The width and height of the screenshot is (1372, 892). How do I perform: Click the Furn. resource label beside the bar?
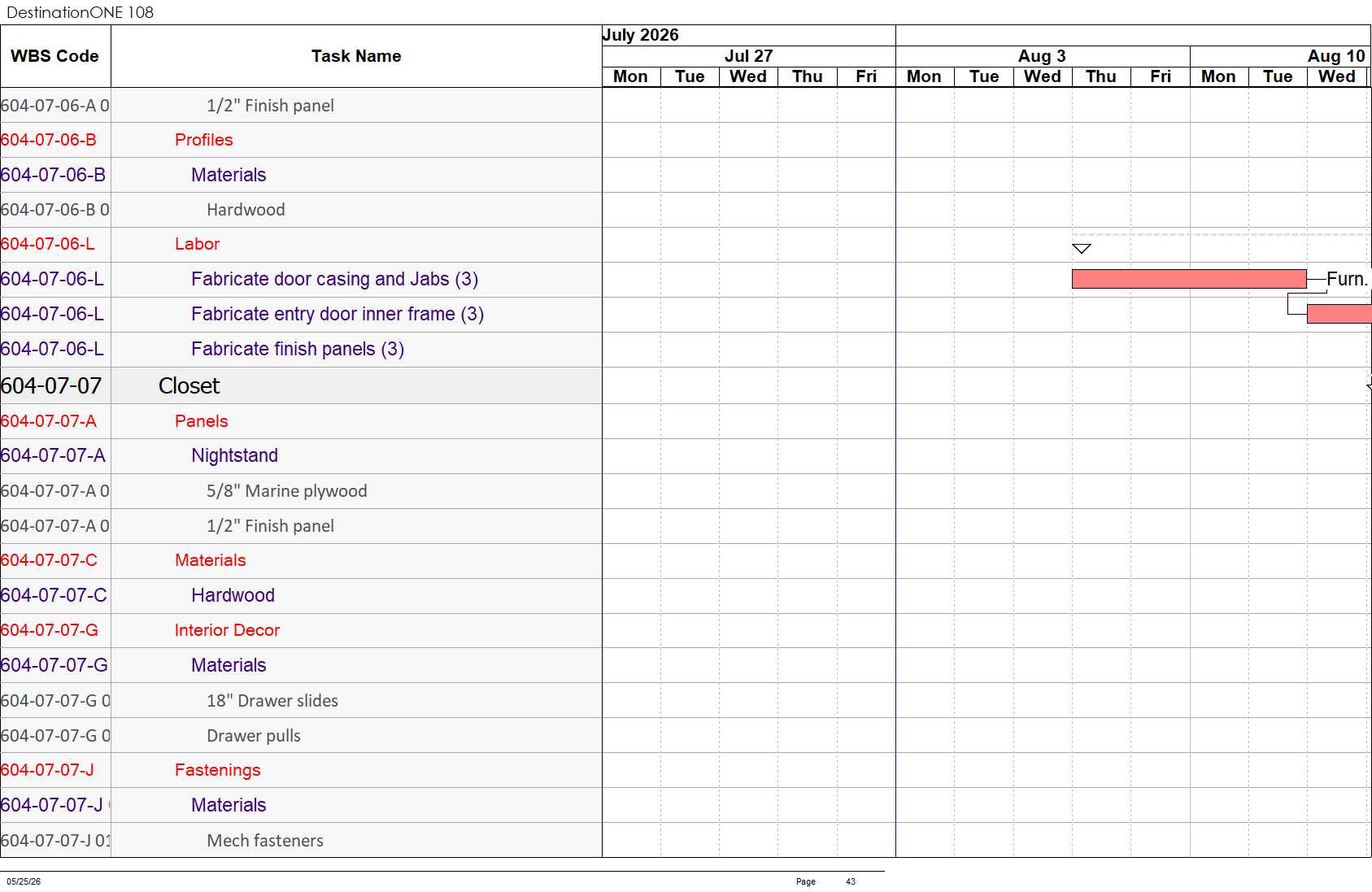pyautogui.click(x=1348, y=279)
